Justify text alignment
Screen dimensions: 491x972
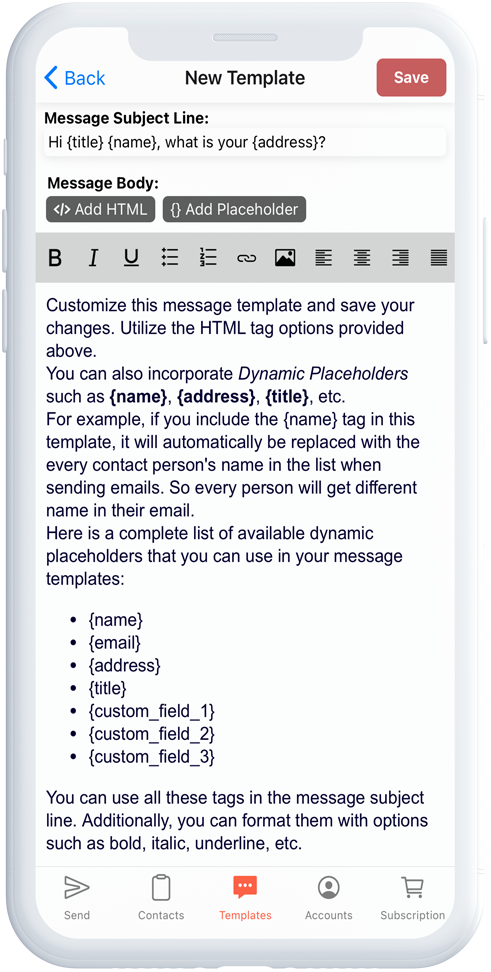438,257
